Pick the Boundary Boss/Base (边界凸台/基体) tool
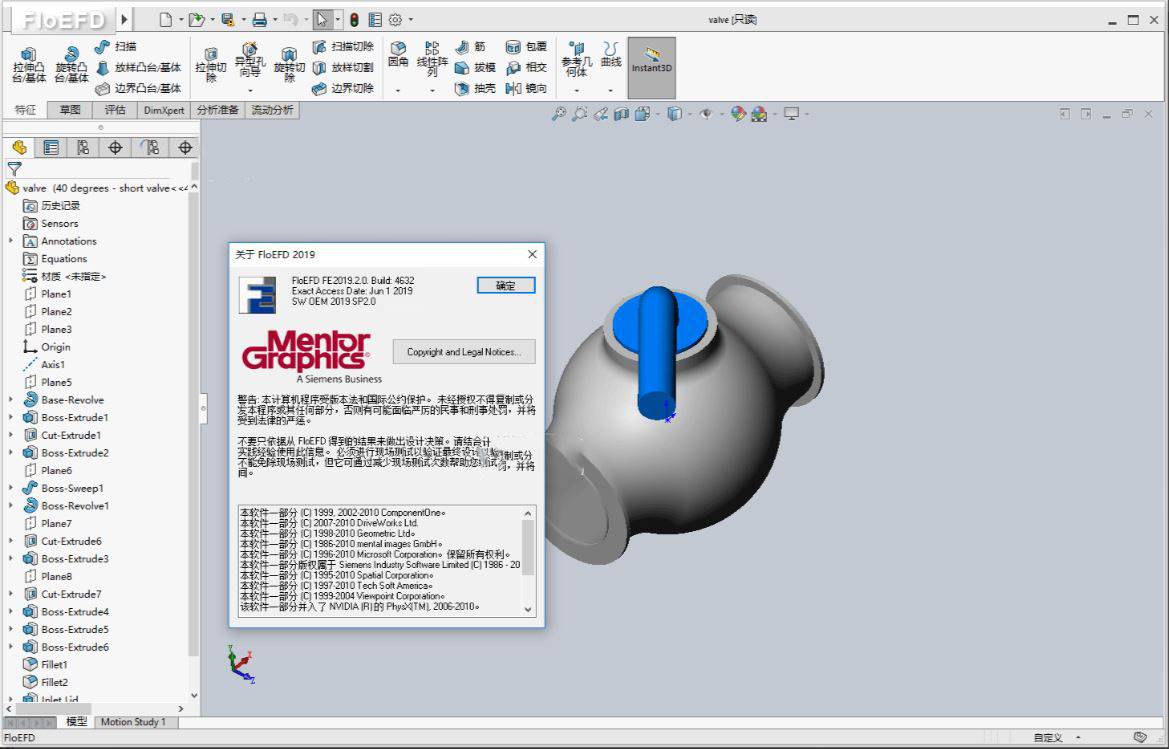 (x=139, y=89)
